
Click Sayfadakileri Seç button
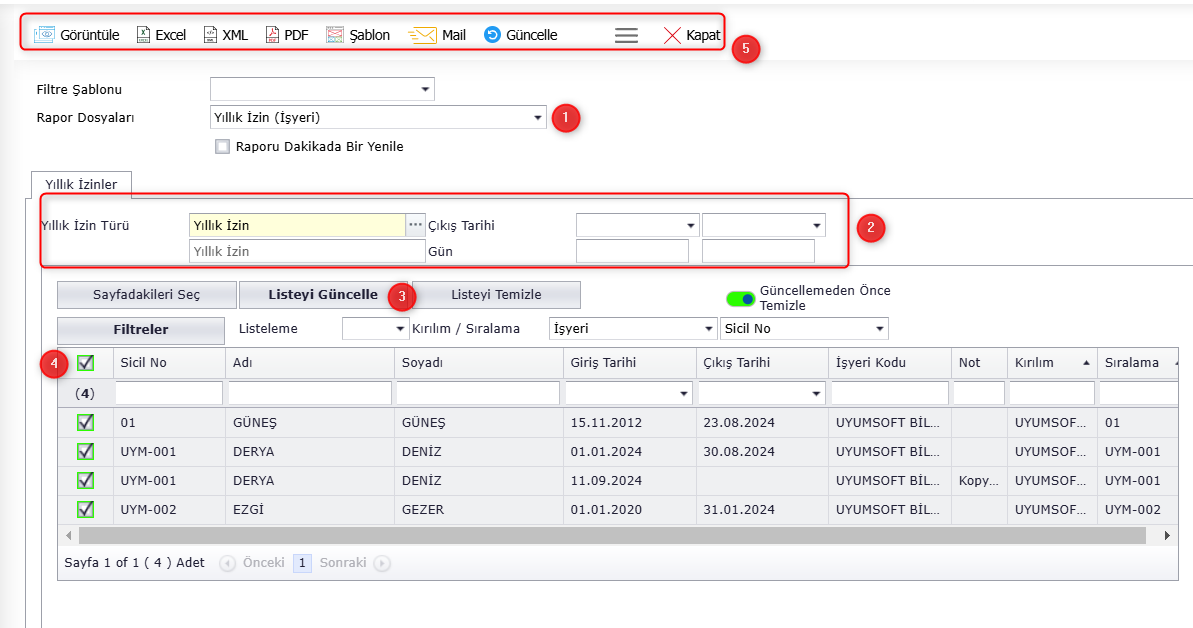click(x=146, y=295)
